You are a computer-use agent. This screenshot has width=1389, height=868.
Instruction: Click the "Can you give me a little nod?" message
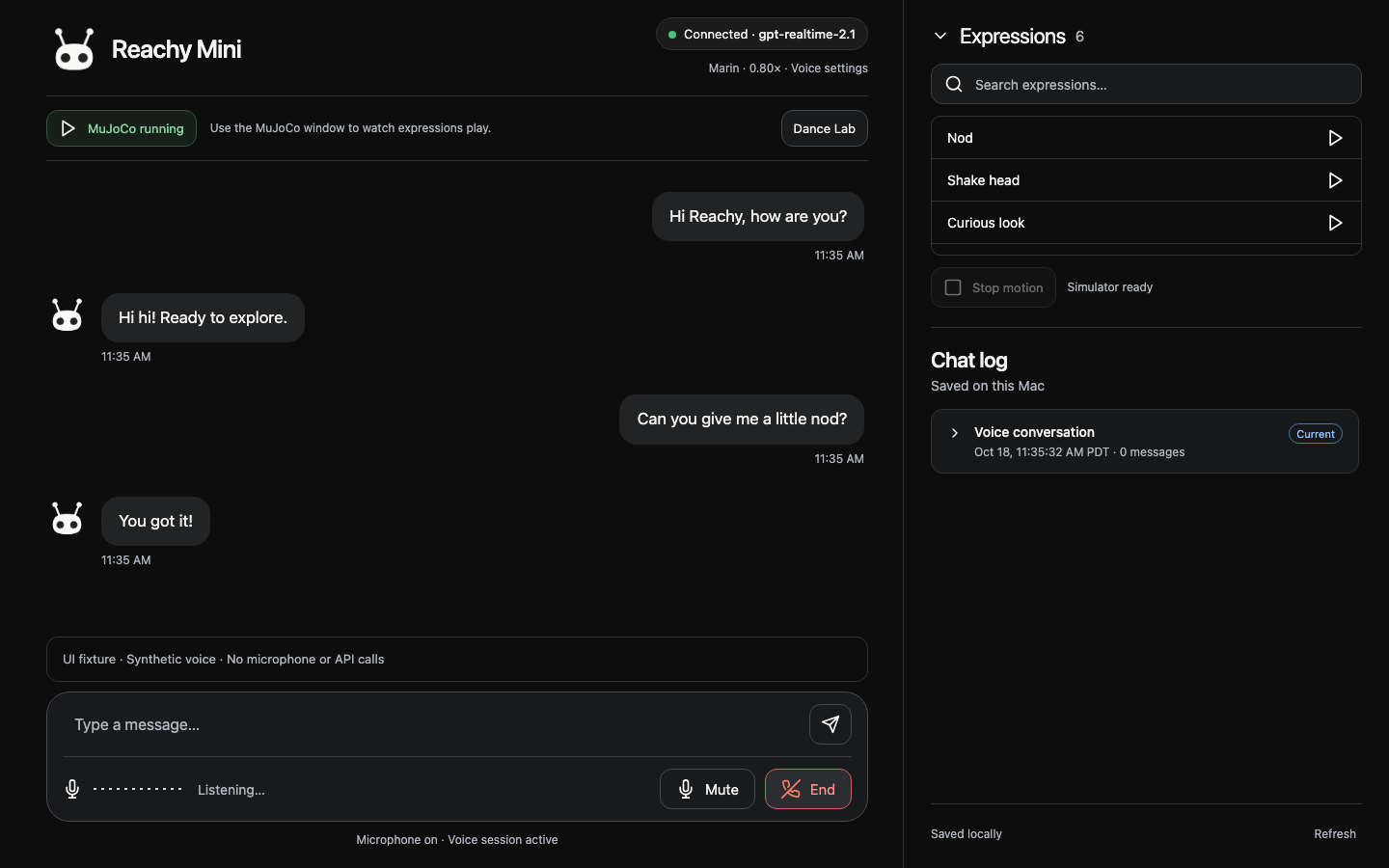(742, 420)
